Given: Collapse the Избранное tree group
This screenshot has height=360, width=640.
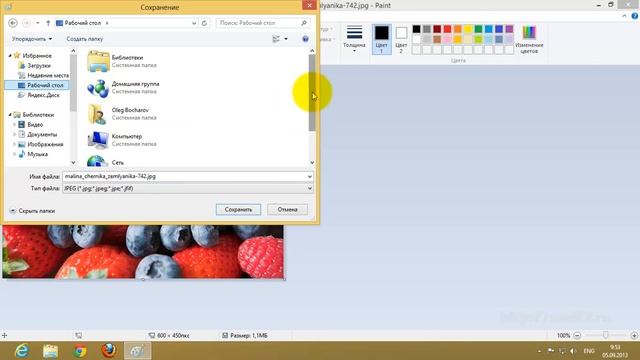Looking at the screenshot, I should (10, 56).
